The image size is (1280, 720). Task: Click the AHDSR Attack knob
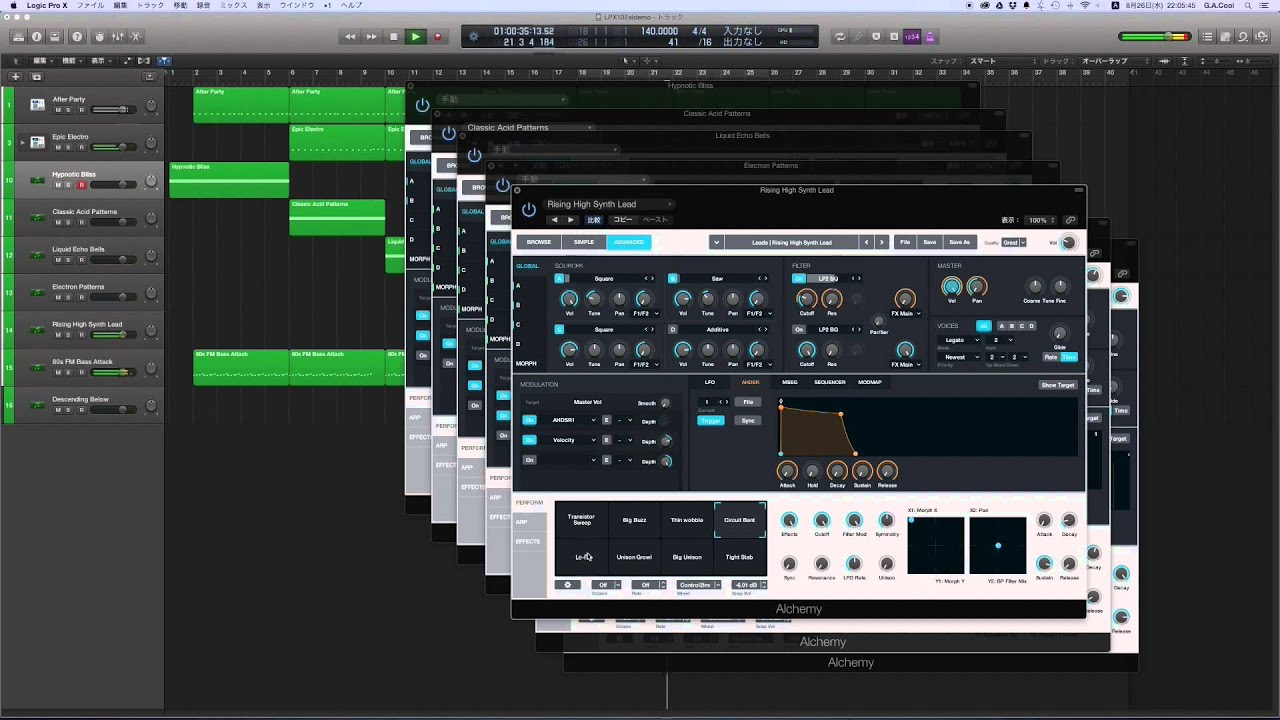[x=787, y=471]
